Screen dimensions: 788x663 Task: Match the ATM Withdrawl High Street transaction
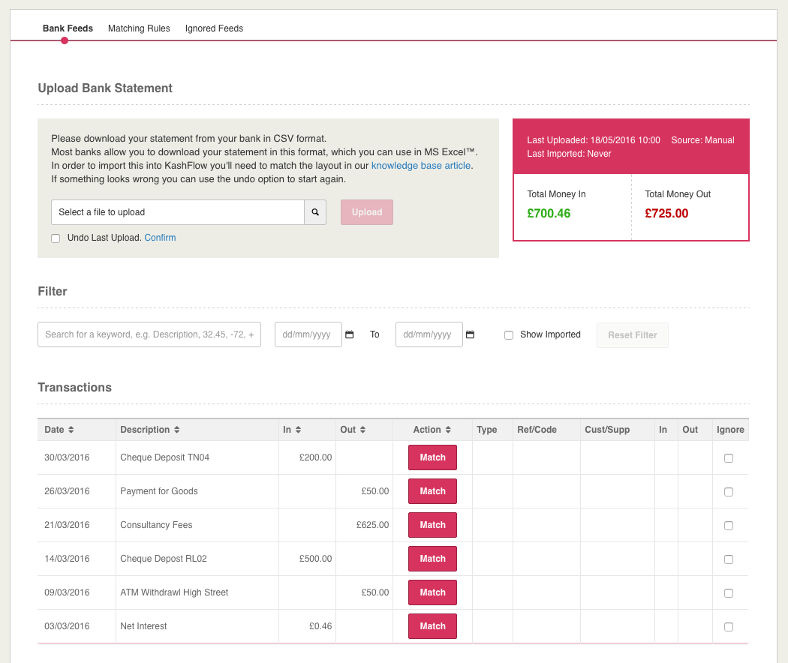point(432,592)
